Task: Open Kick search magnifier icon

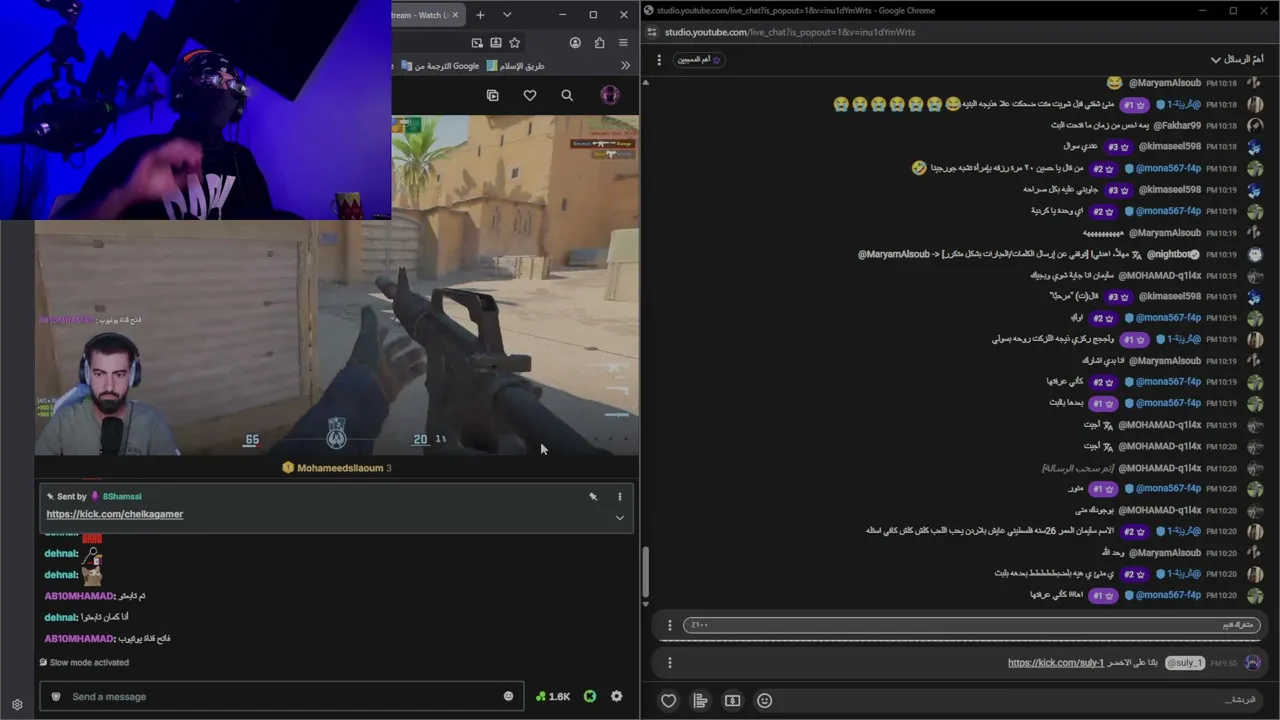Action: coord(567,95)
